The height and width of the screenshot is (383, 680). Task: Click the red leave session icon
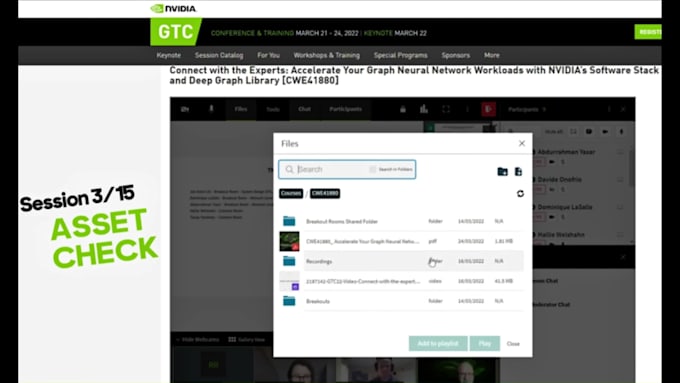489,109
